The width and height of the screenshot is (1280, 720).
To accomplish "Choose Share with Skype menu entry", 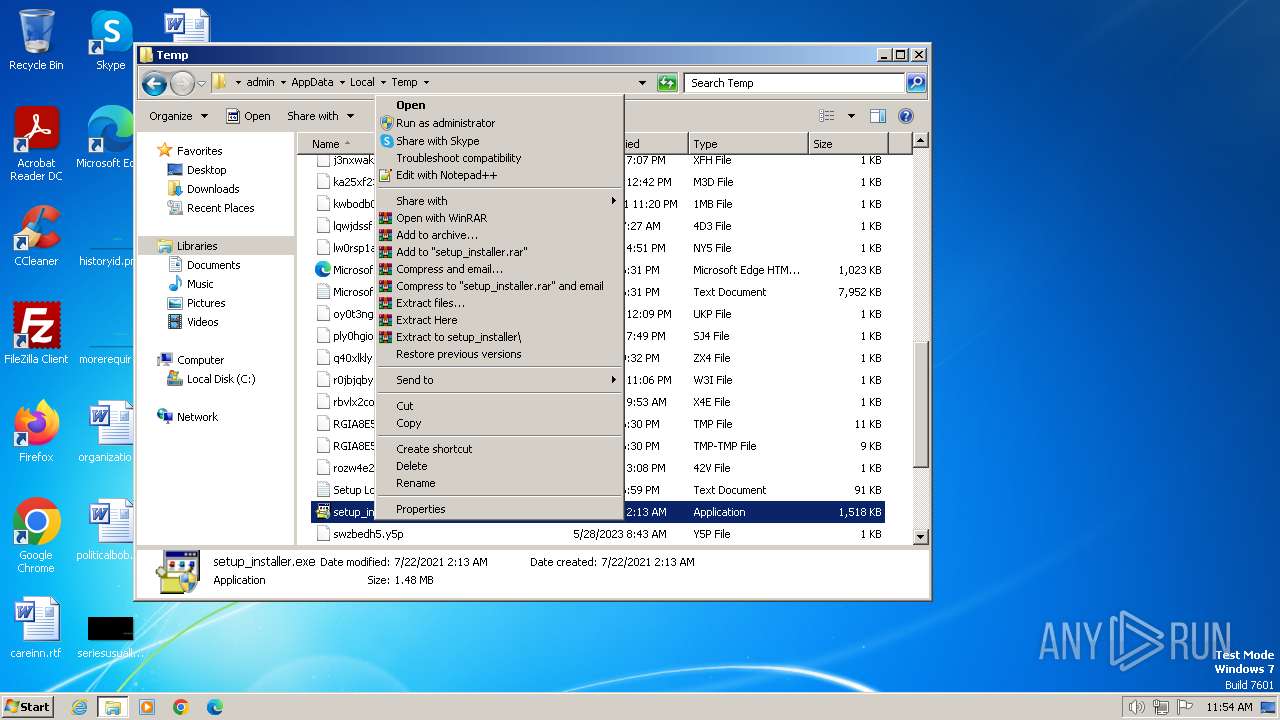I will (500, 141).
